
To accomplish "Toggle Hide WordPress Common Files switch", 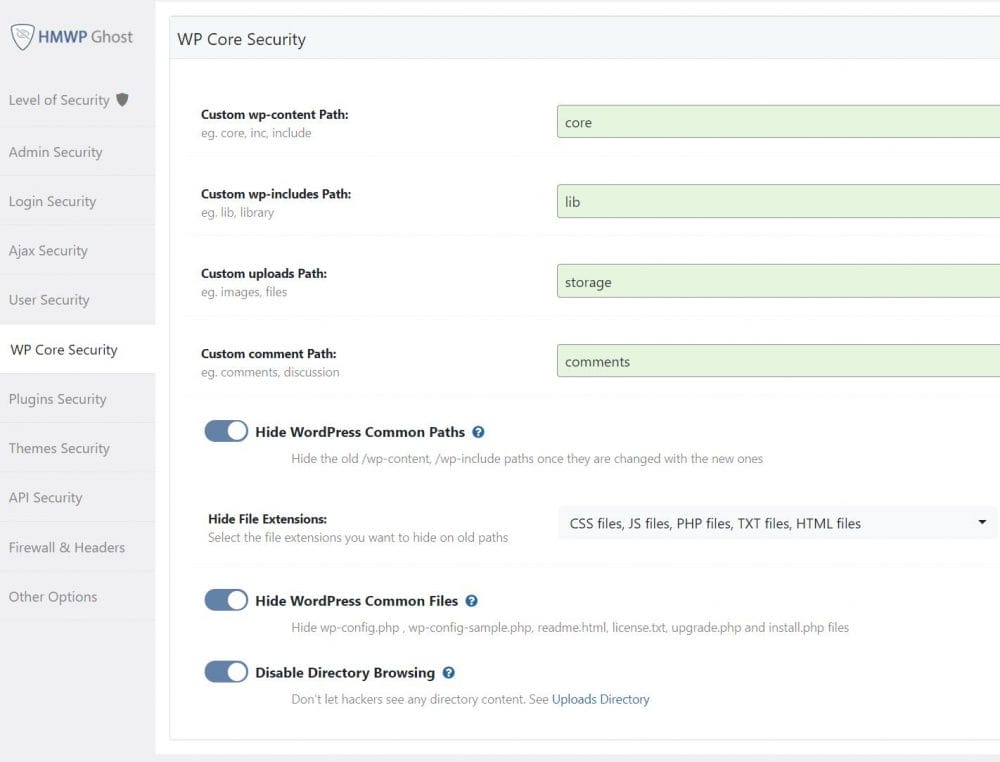I will tap(226, 600).
